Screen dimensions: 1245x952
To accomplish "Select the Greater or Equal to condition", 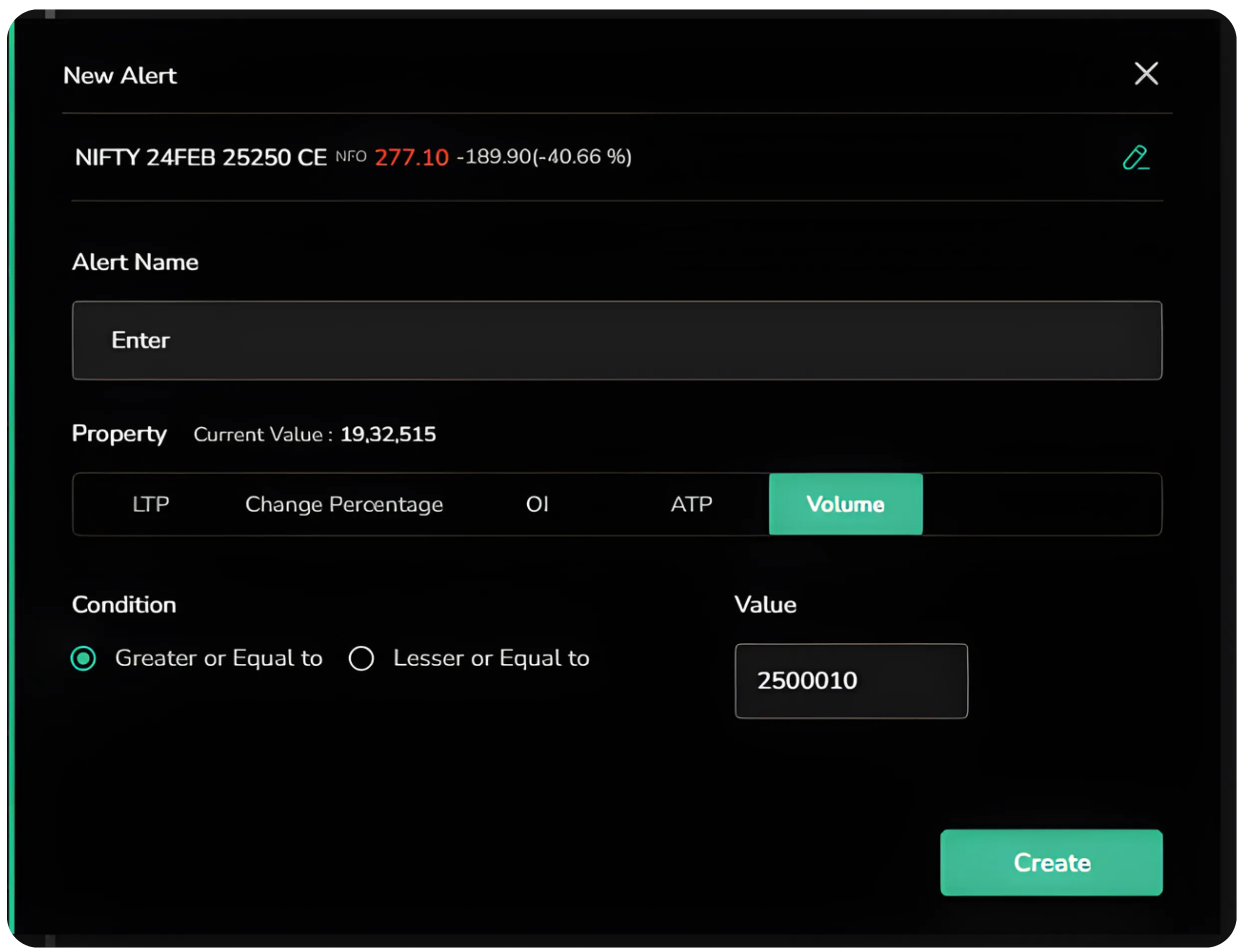I will coord(83,658).
